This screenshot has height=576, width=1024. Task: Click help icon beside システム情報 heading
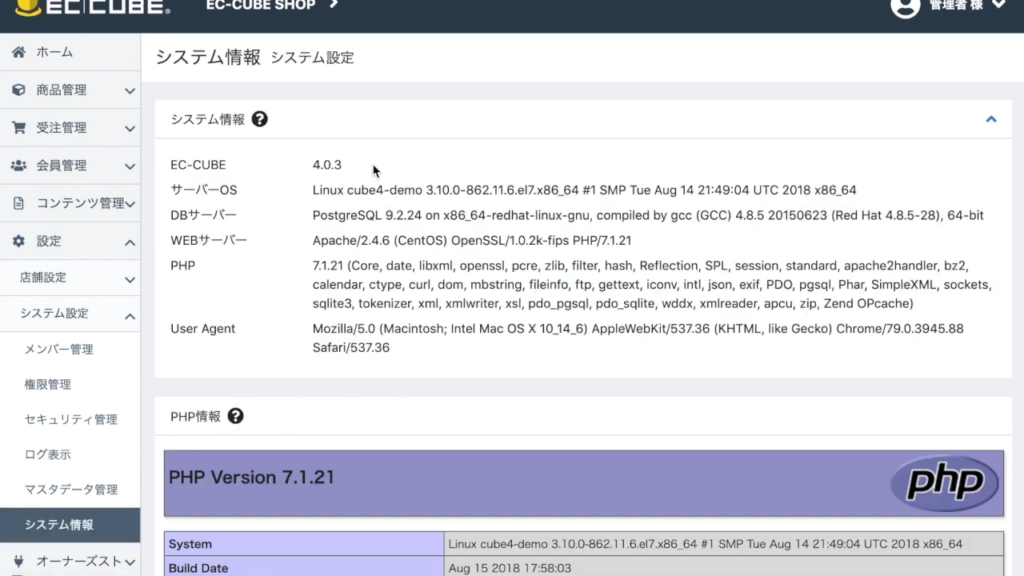[x=260, y=119]
